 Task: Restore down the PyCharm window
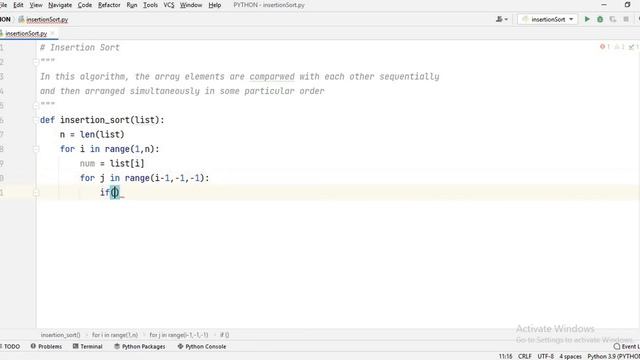click(627, 5)
